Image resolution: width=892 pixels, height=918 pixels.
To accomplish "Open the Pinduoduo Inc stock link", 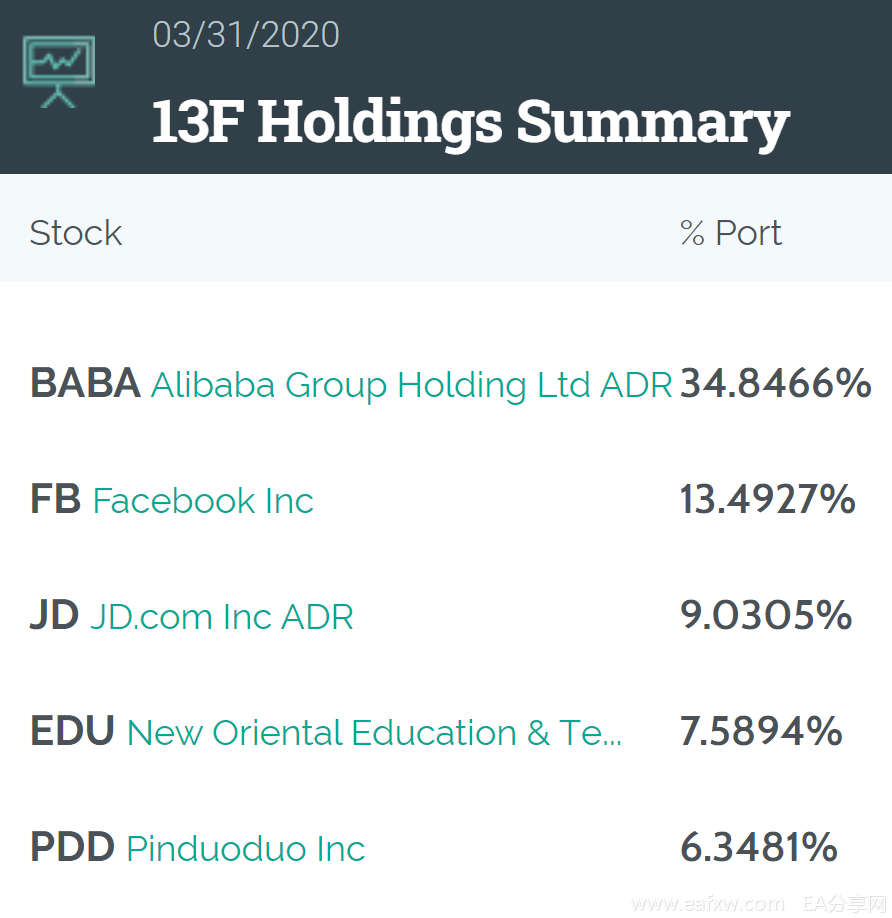I will tap(246, 849).
